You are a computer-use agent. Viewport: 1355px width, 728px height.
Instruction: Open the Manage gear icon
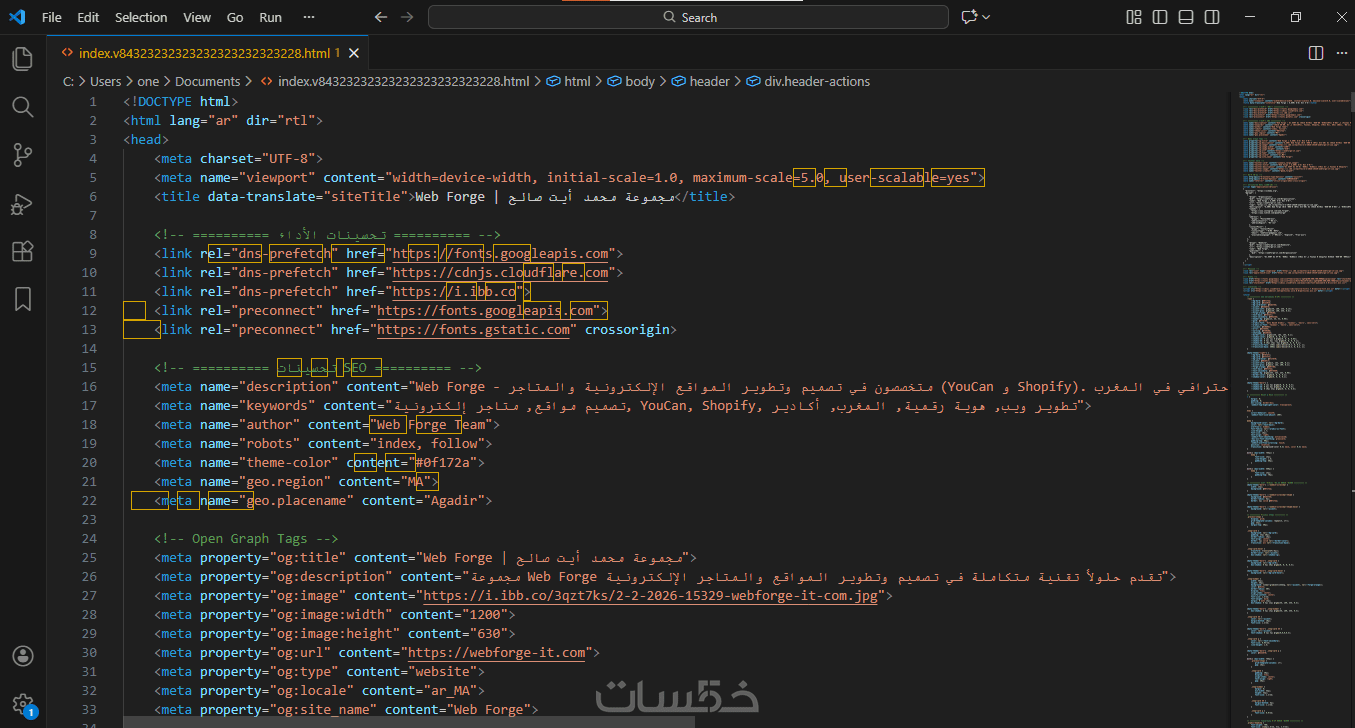pyautogui.click(x=22, y=704)
